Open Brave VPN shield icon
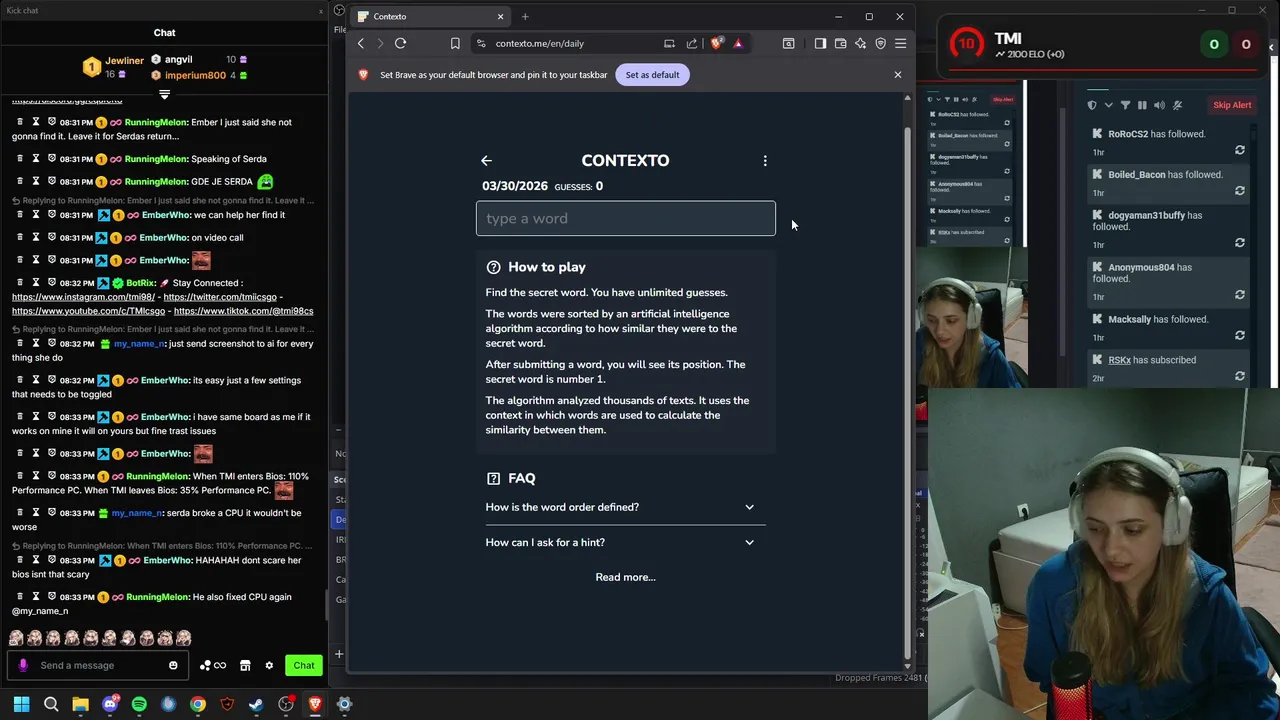Screen dimensions: 1280x720 880,43
